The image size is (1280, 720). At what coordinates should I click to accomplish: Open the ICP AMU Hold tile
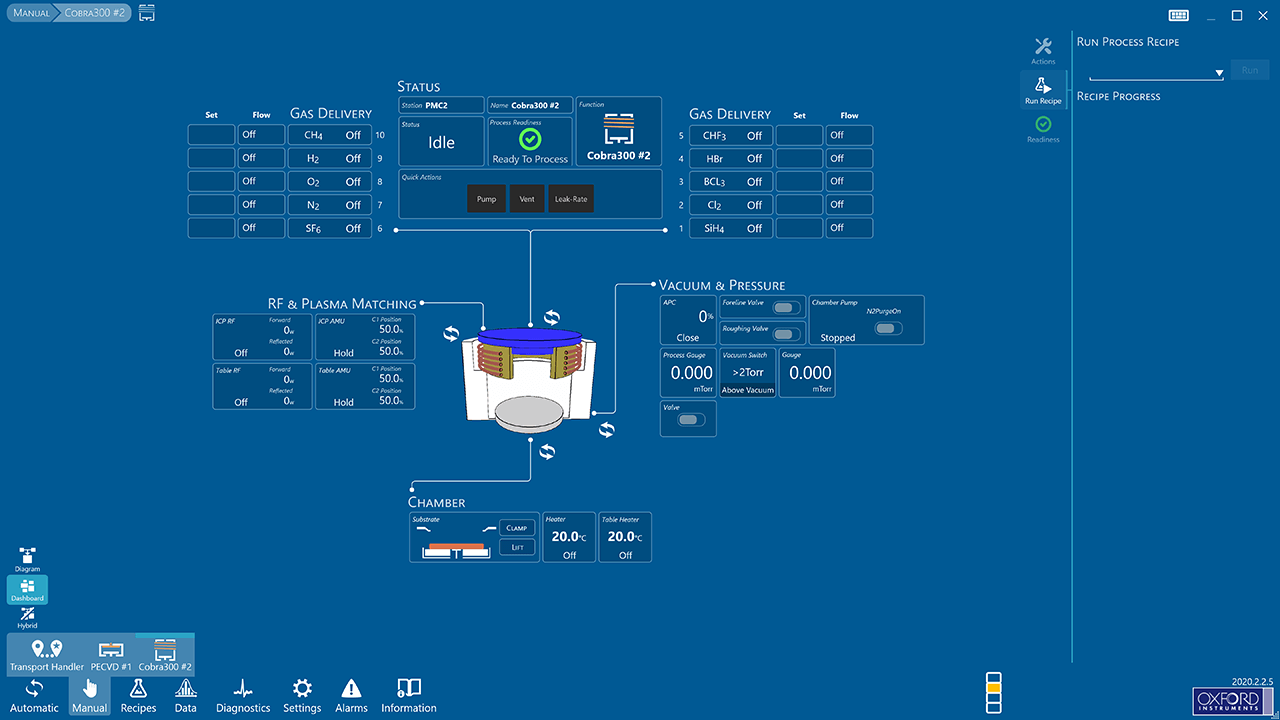click(365, 337)
